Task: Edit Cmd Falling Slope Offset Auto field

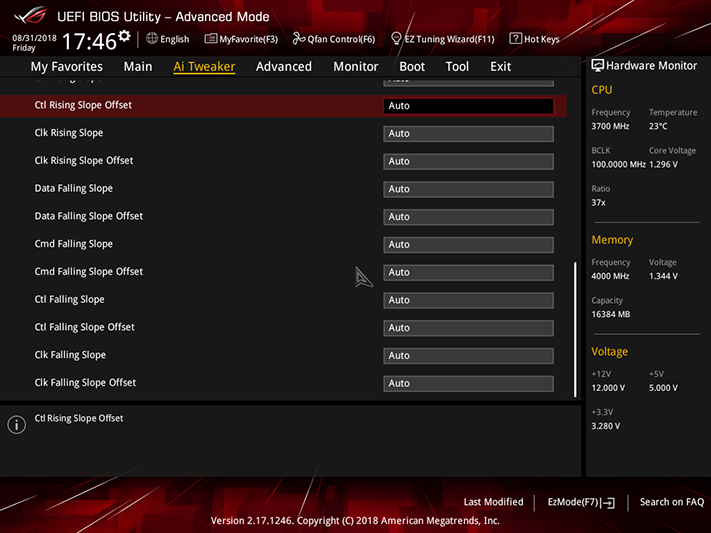Action: tap(468, 272)
